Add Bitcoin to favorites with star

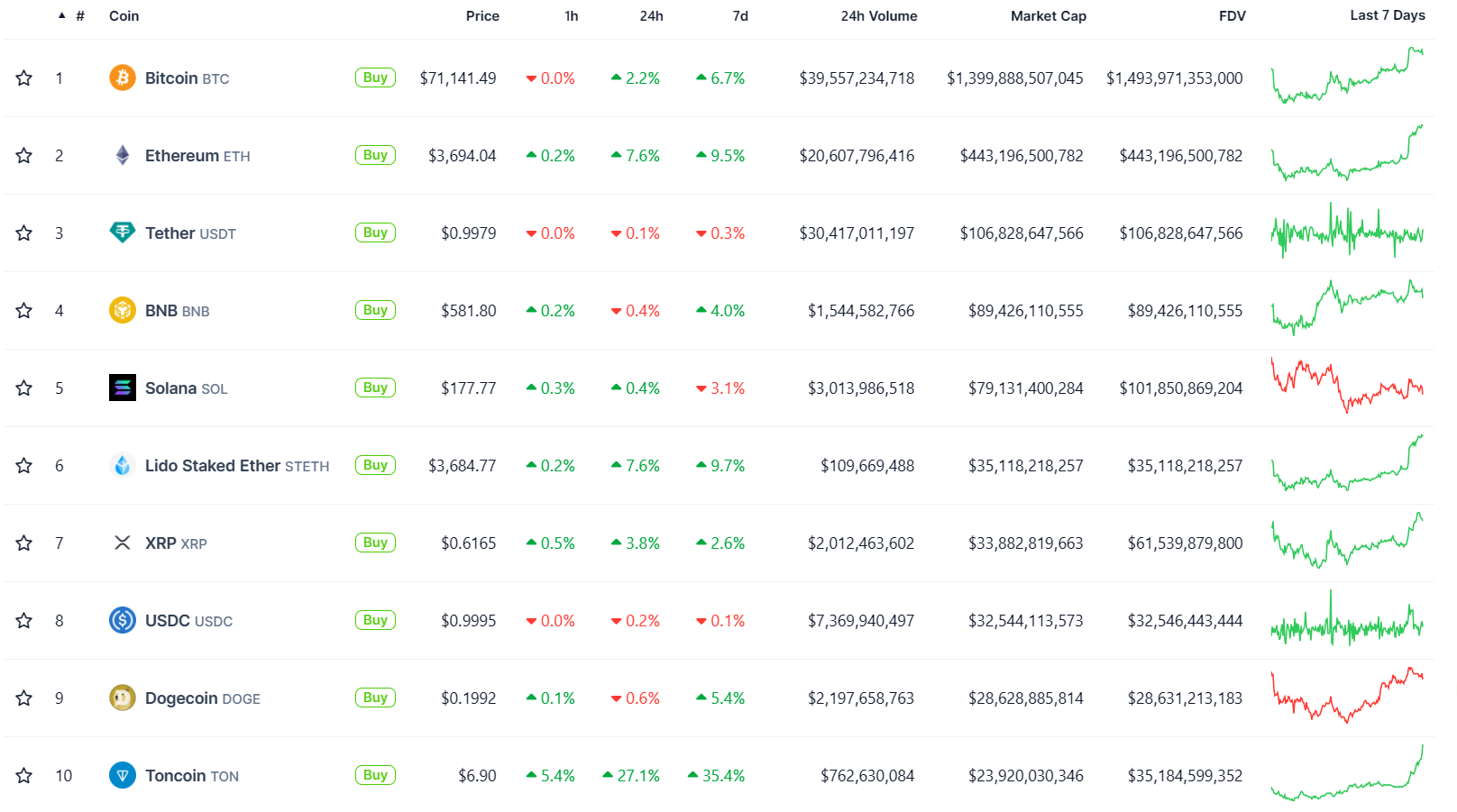[24, 78]
